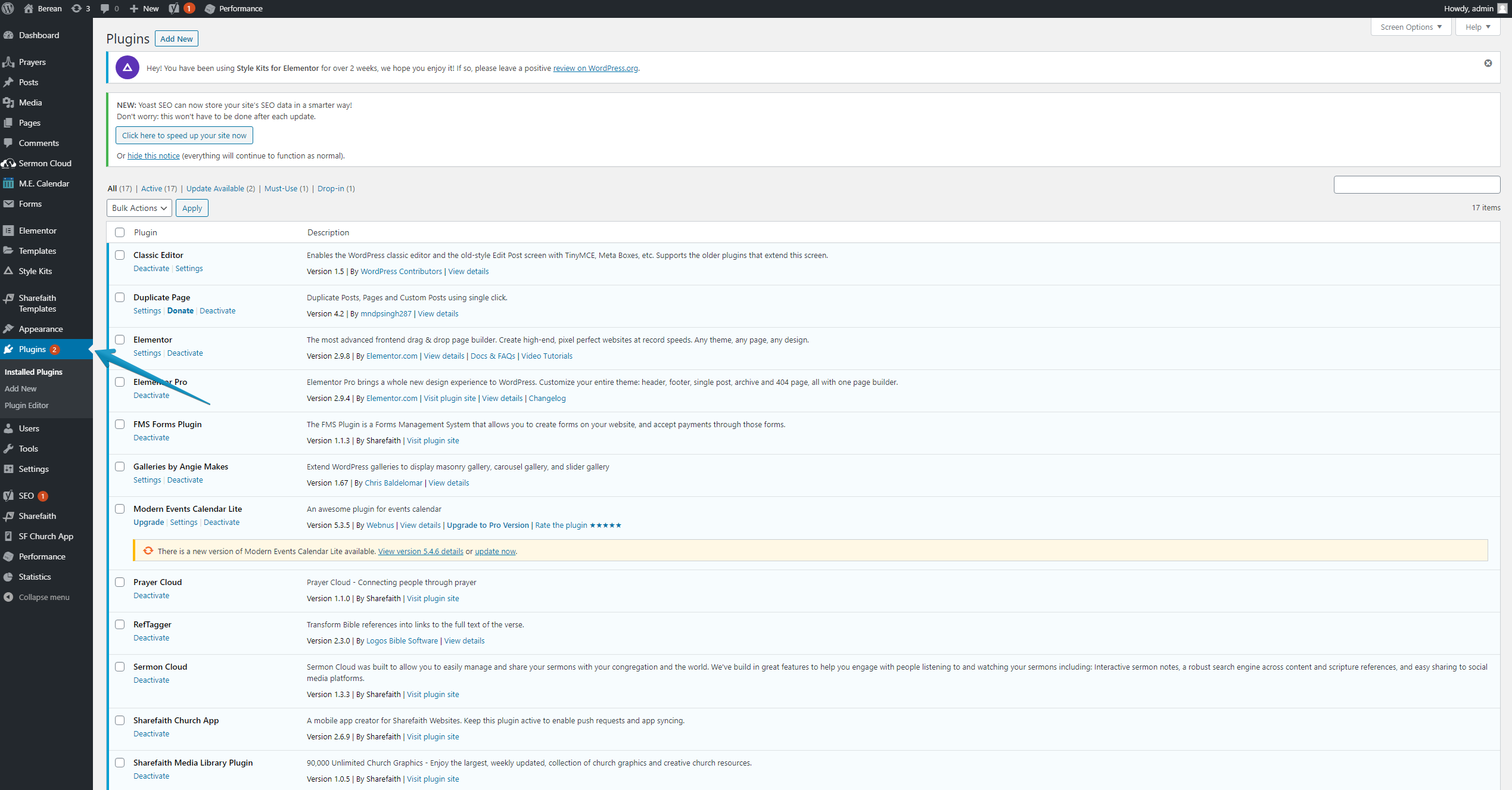1512x790 pixels.
Task: Open Posts pin icon in sidebar
Action: [8, 82]
